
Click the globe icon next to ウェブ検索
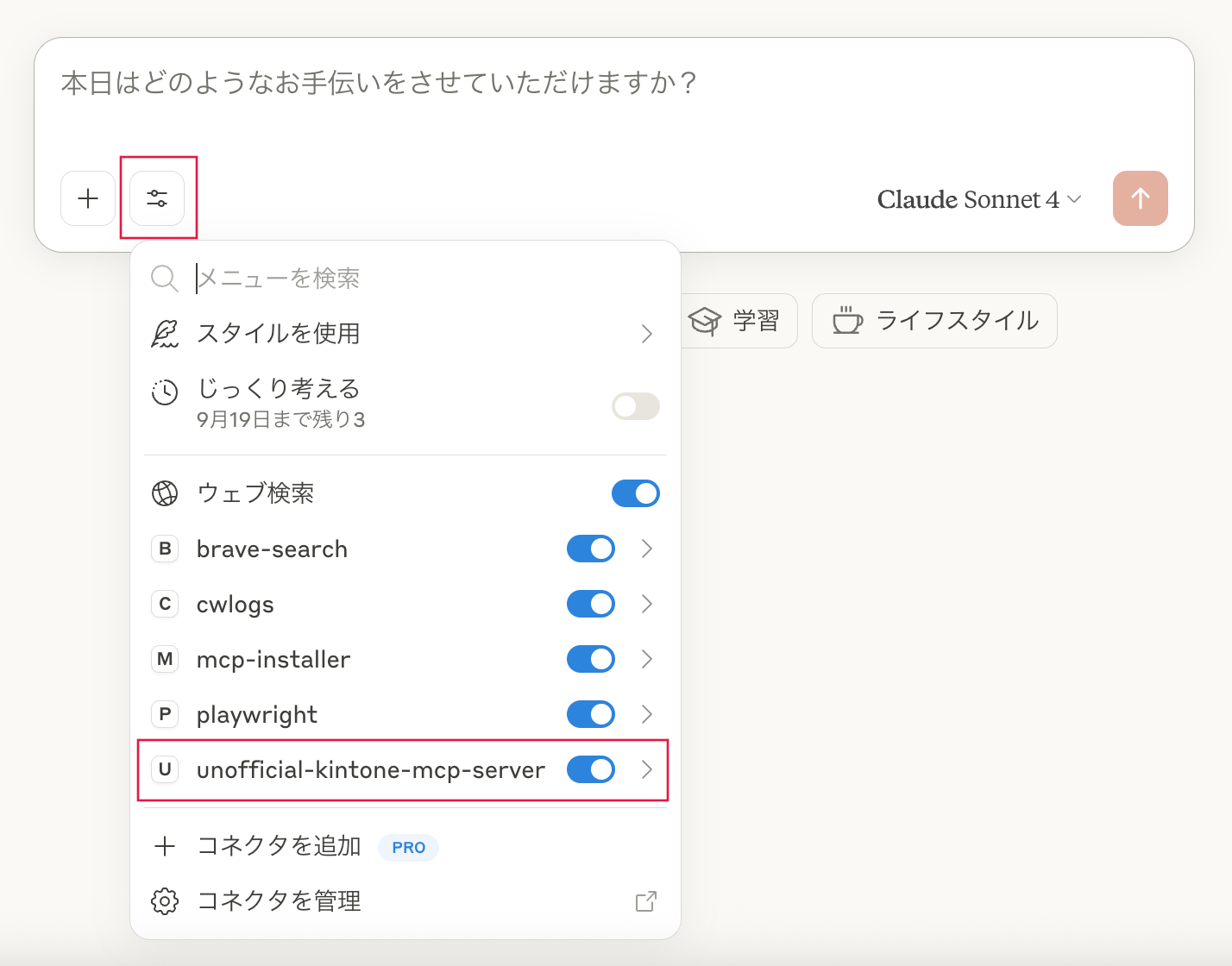(165, 493)
